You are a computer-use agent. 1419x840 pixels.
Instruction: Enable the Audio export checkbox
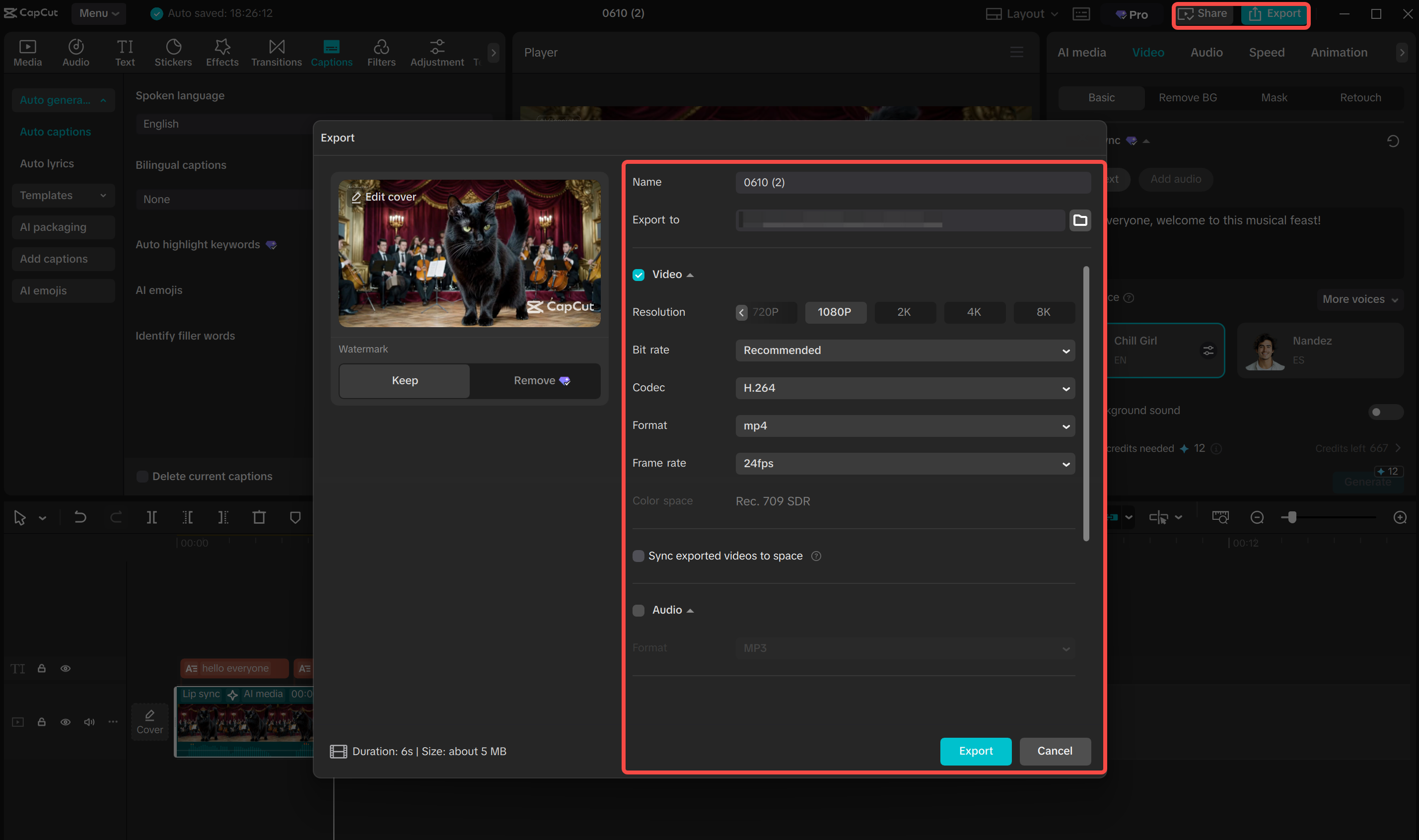coord(638,610)
